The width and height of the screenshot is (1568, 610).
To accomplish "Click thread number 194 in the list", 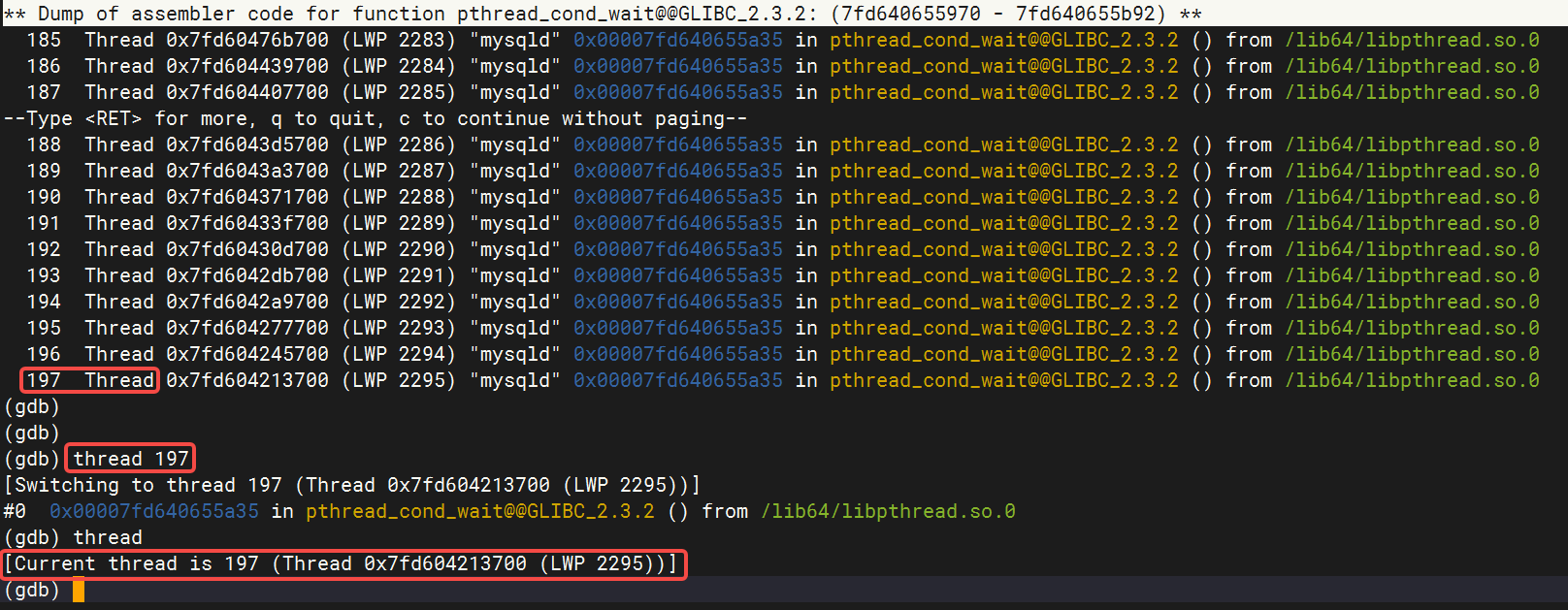I will pos(44,302).
